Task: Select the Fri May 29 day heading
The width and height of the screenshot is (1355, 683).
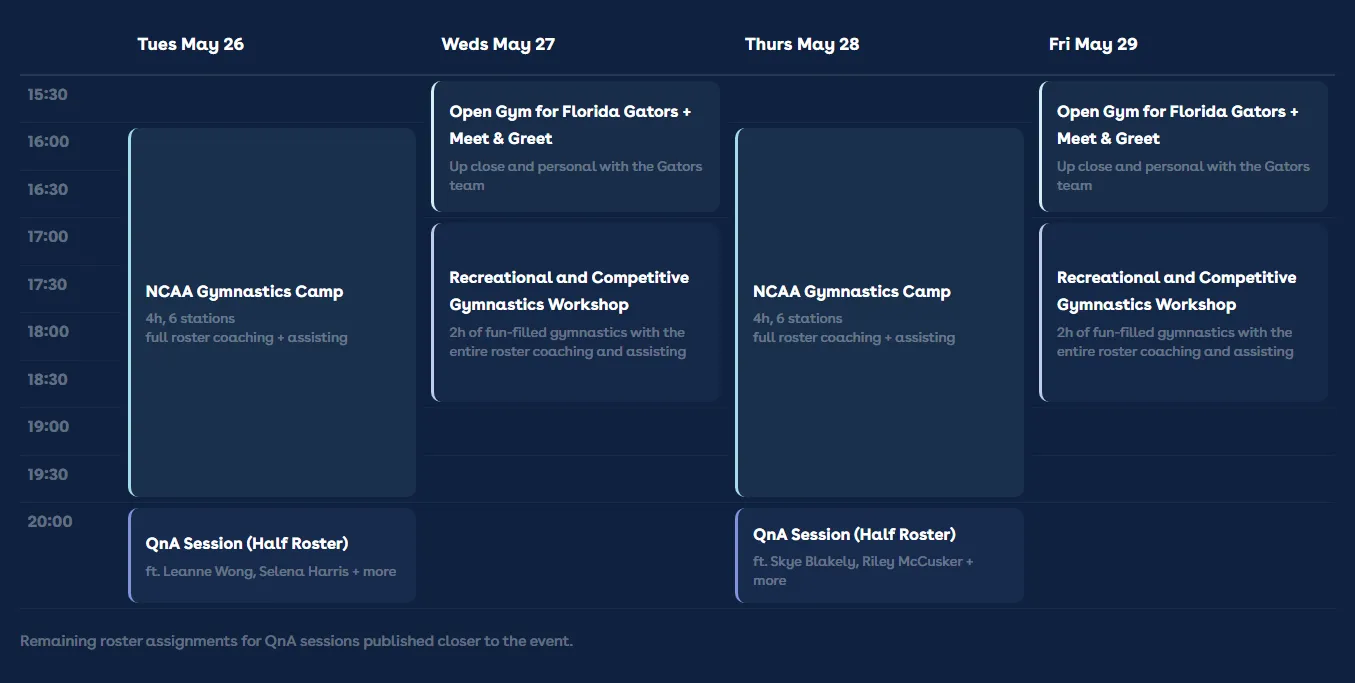Action: [1093, 44]
